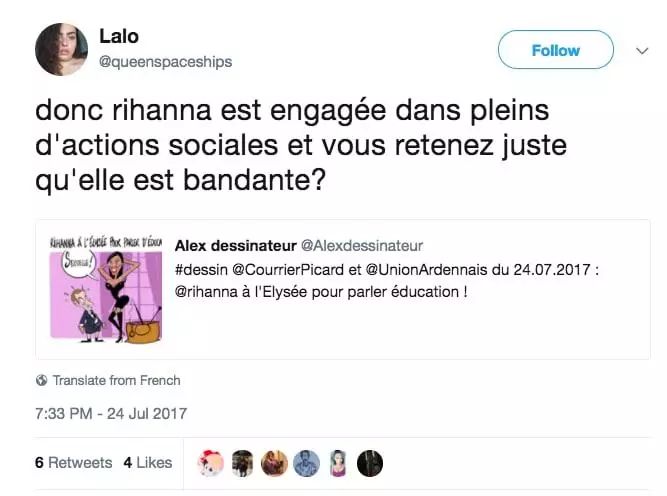Open fourth liker's blue avatar
The image size is (667, 496).
pyautogui.click(x=306, y=463)
